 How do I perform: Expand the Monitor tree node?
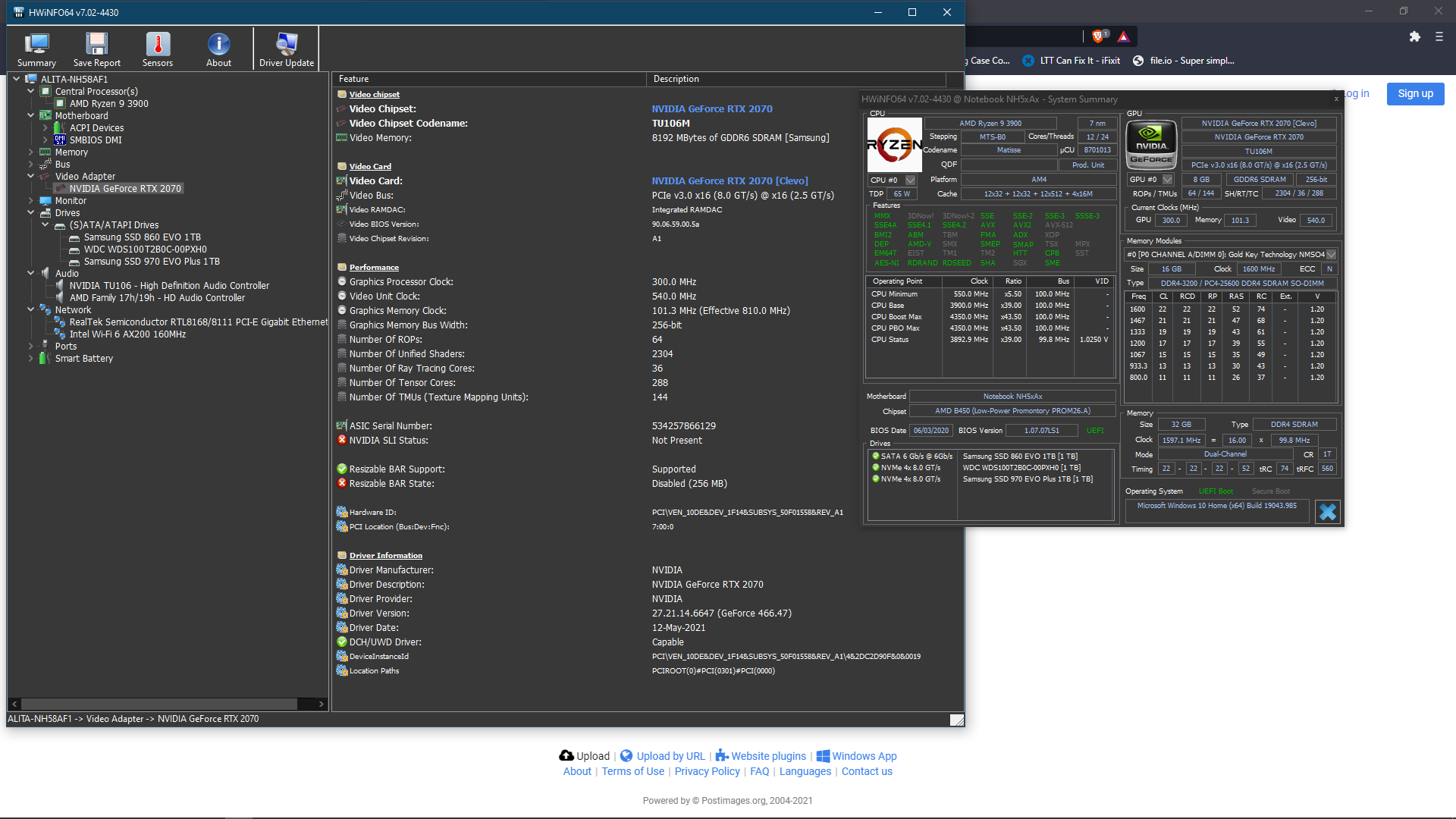pos(31,200)
